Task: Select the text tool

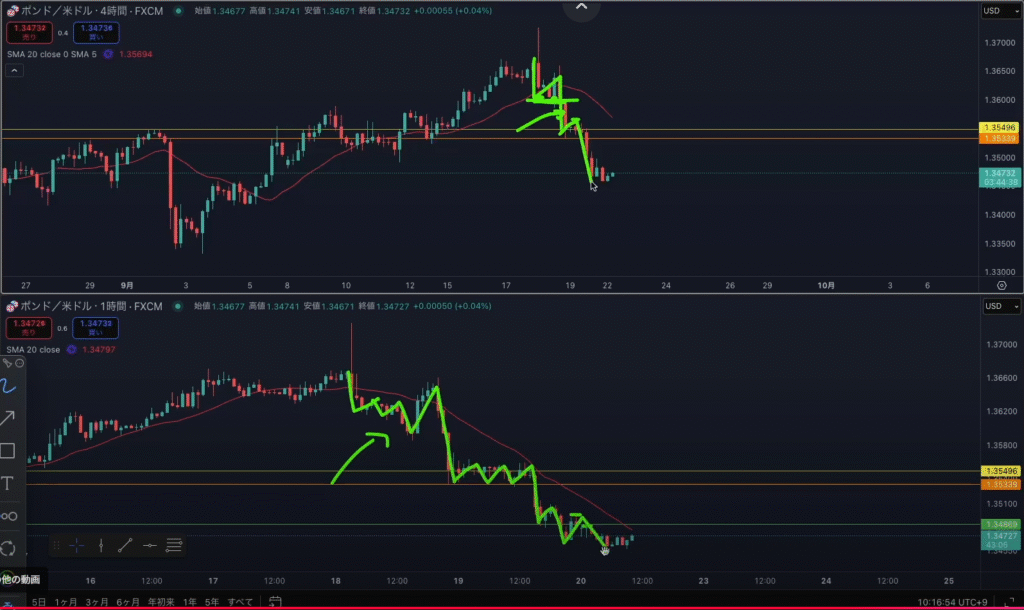Action: (9, 483)
